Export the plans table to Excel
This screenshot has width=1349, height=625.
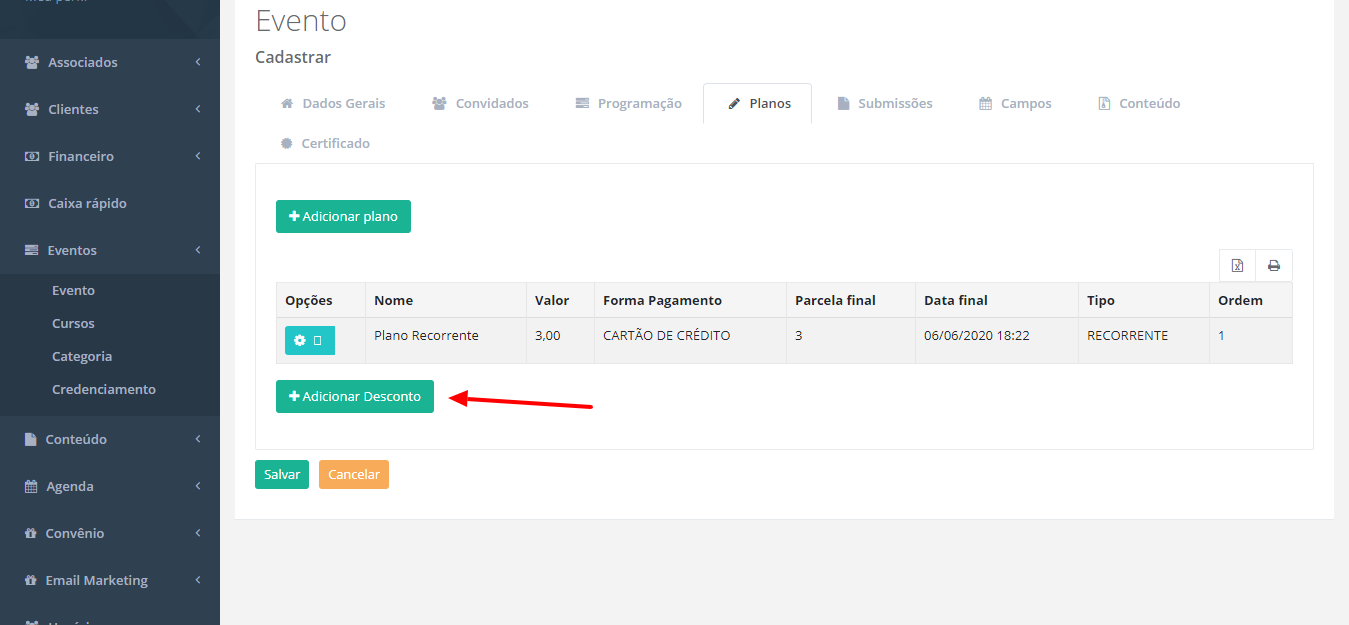point(1237,266)
